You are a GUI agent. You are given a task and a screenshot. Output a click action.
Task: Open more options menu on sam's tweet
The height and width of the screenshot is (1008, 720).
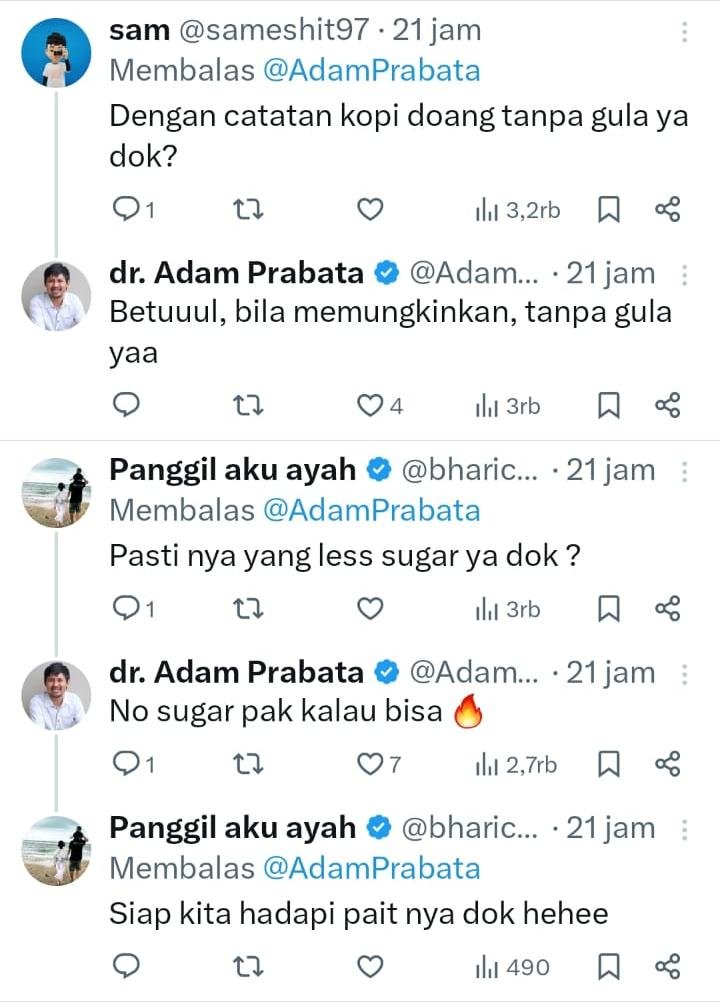click(684, 32)
